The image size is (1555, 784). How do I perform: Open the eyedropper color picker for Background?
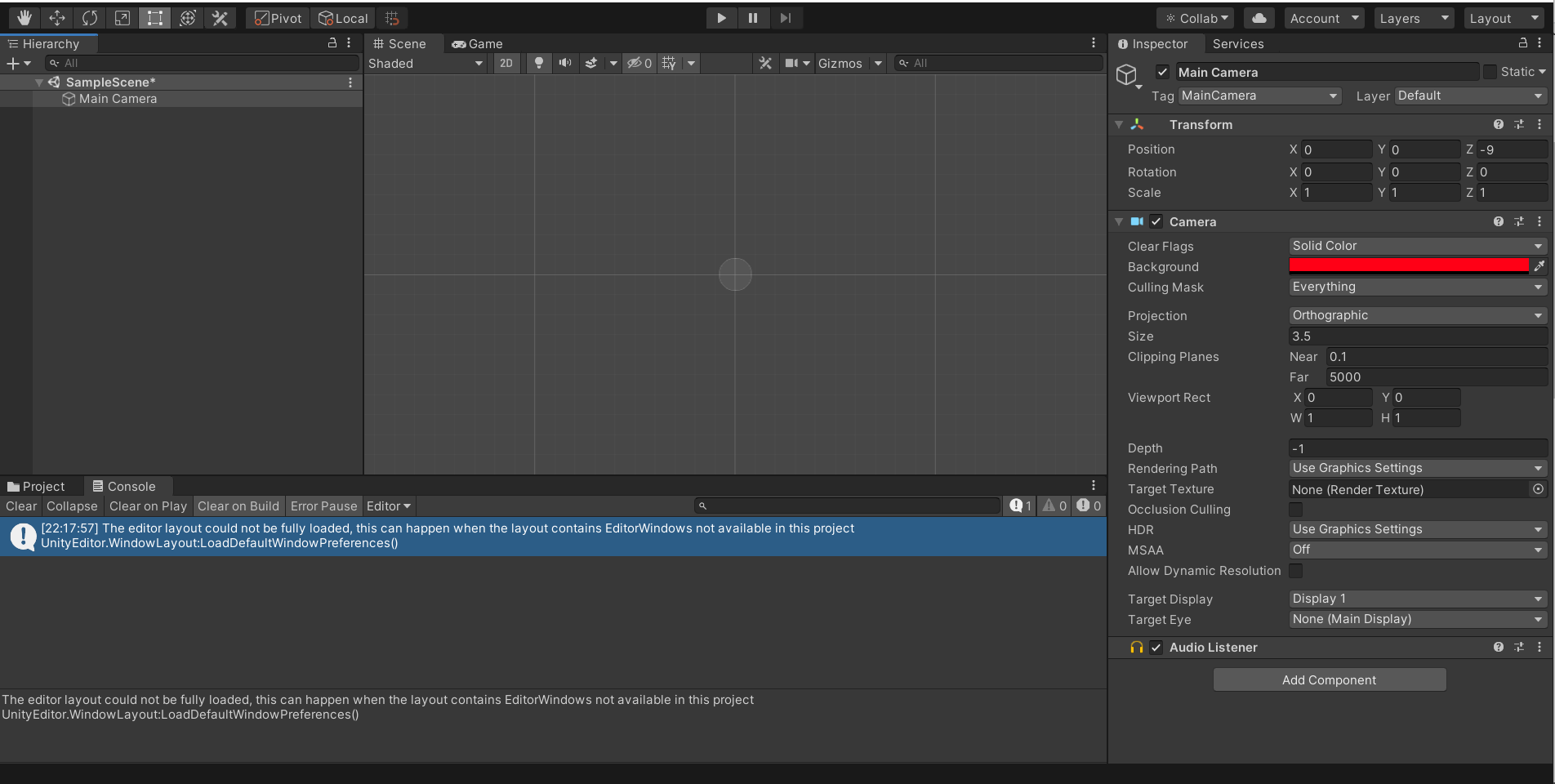point(1539,266)
